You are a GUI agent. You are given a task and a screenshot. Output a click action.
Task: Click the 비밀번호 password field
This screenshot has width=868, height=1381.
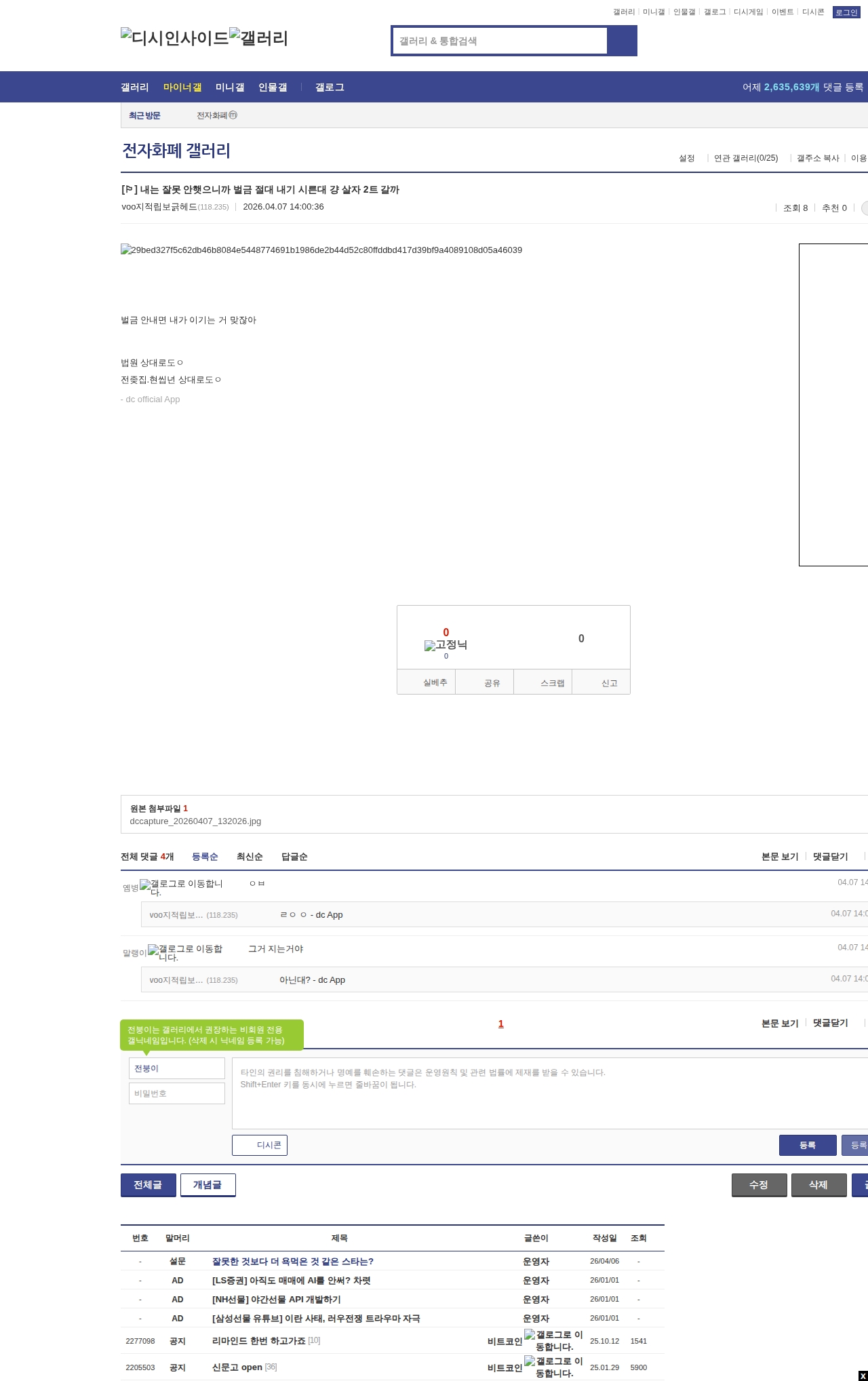tap(176, 1093)
